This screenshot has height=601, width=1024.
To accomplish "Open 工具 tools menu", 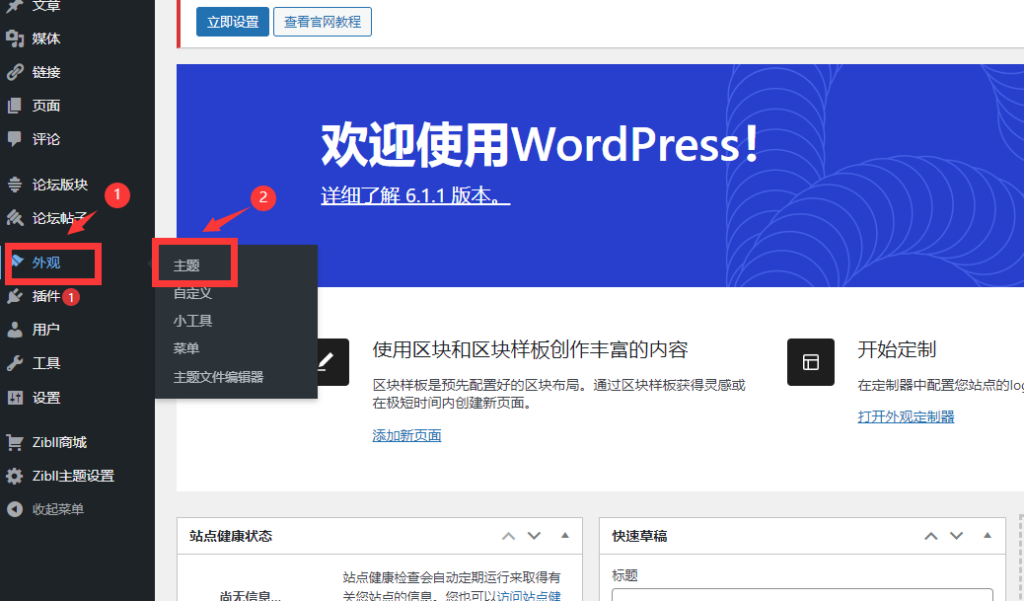I will tap(46, 363).
